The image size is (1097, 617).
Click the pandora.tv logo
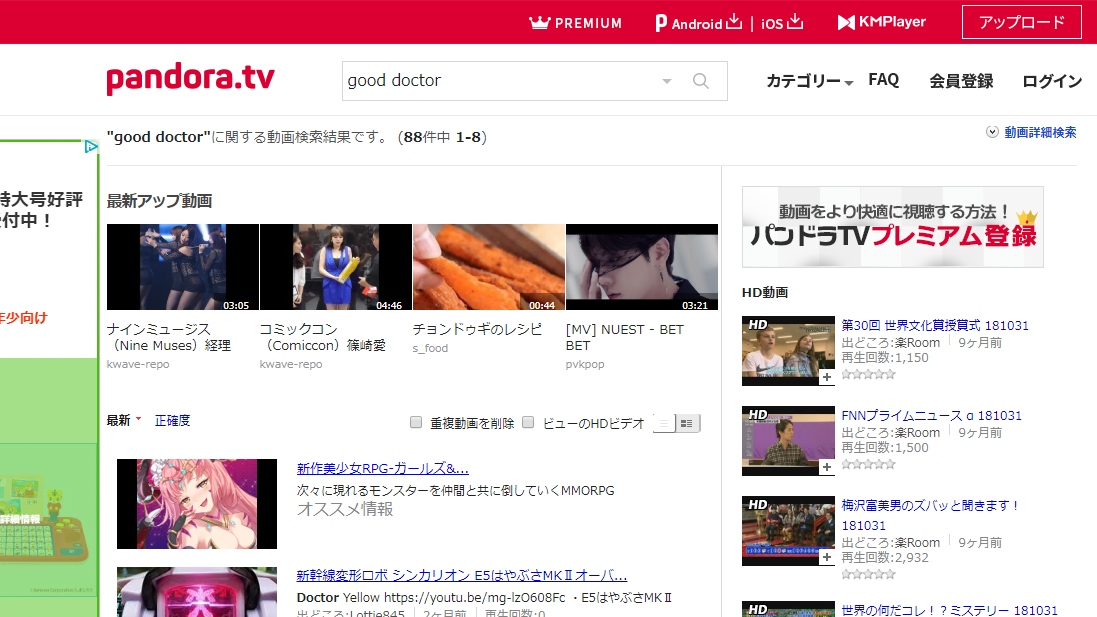(190, 78)
